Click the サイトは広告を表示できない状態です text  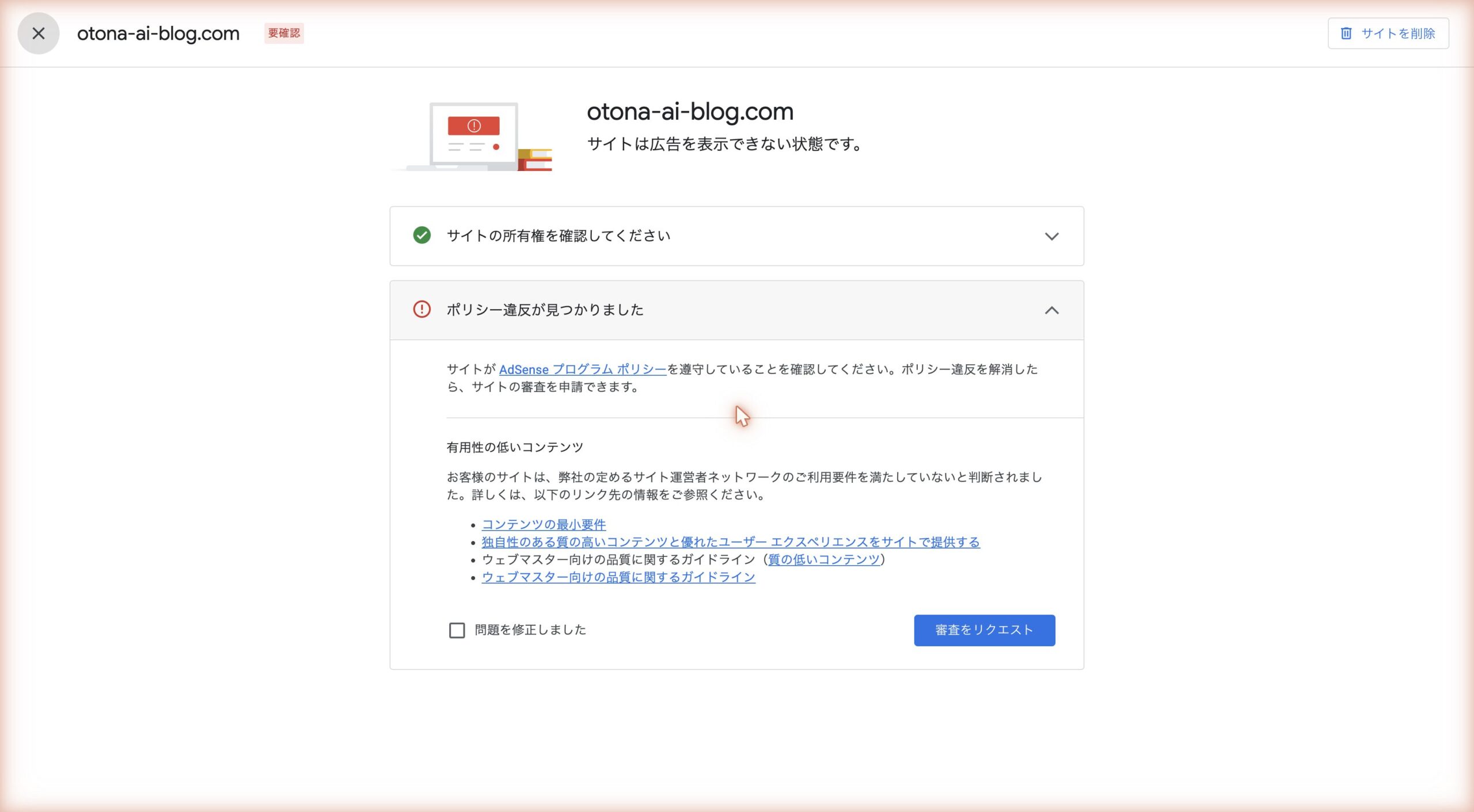point(725,144)
